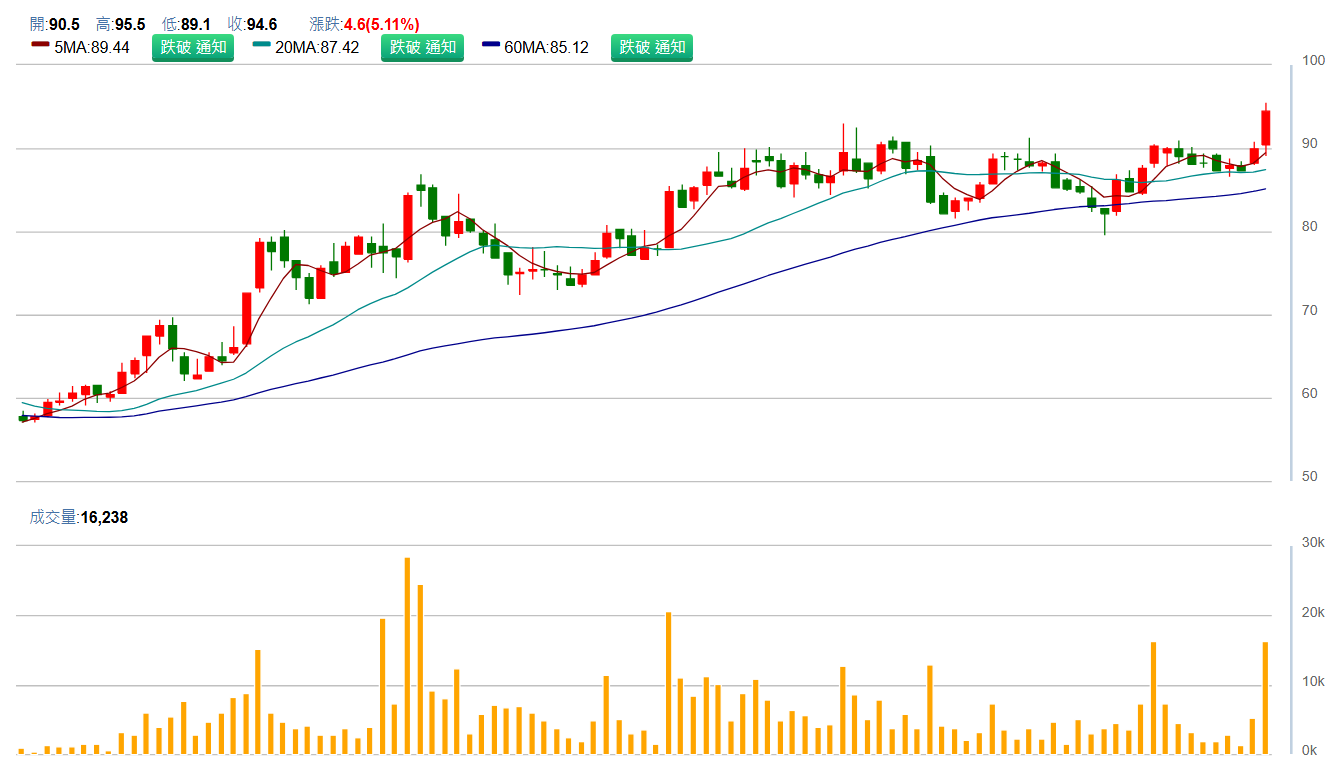
Task: Click the 漲跌 value 4.6(5.11%)
Action: [x=382, y=24]
